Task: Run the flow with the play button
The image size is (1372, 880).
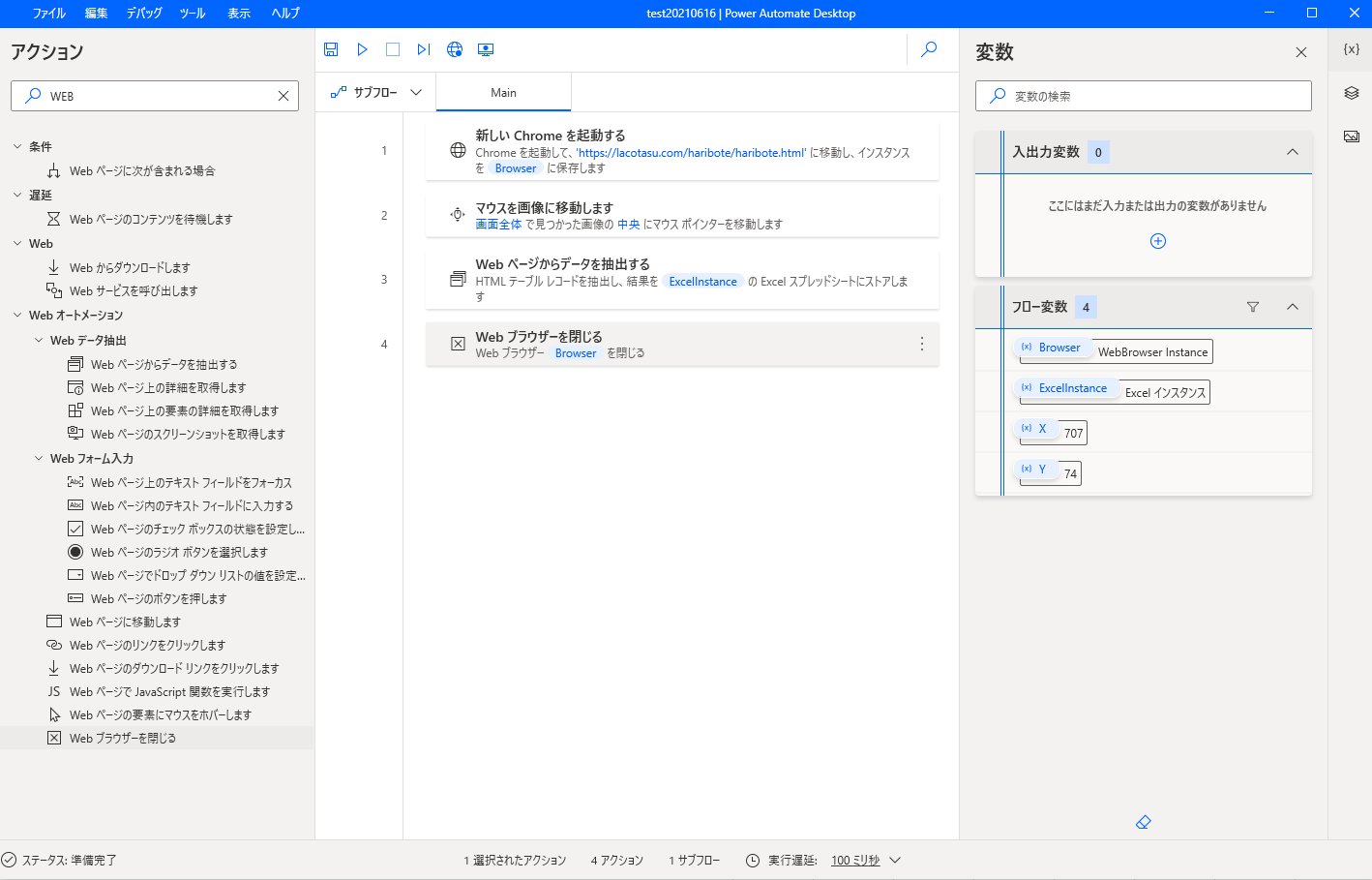Action: (x=362, y=49)
